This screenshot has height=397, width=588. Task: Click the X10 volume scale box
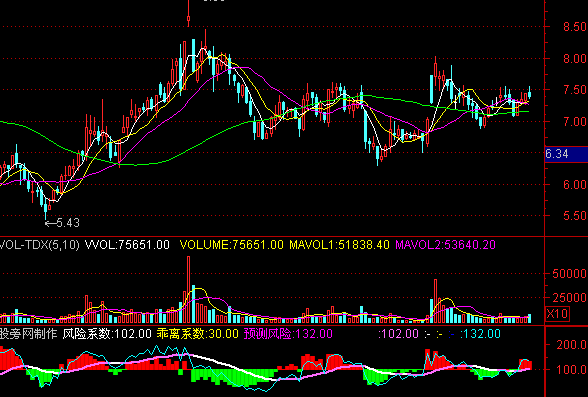tap(557, 313)
